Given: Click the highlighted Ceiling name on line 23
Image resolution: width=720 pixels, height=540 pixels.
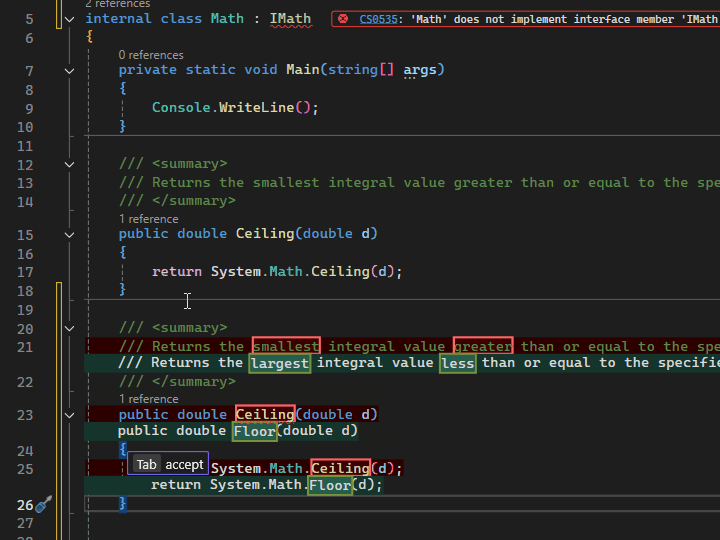Looking at the screenshot, I should pos(265,414).
